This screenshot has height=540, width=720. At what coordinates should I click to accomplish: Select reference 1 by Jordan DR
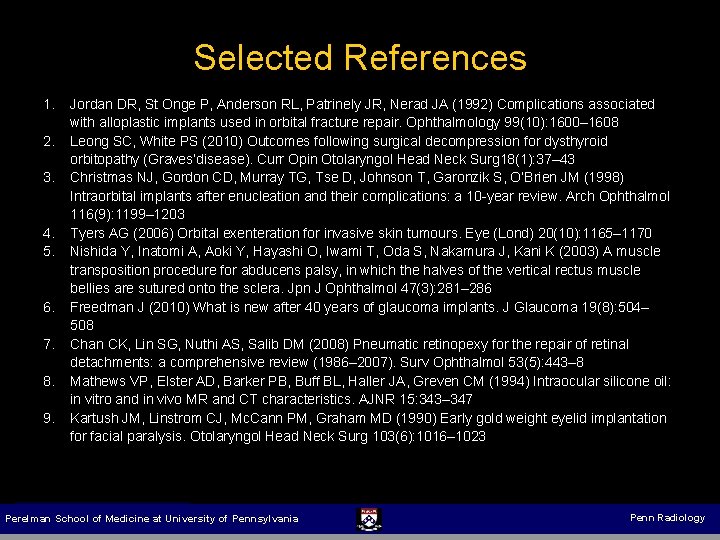click(349, 113)
